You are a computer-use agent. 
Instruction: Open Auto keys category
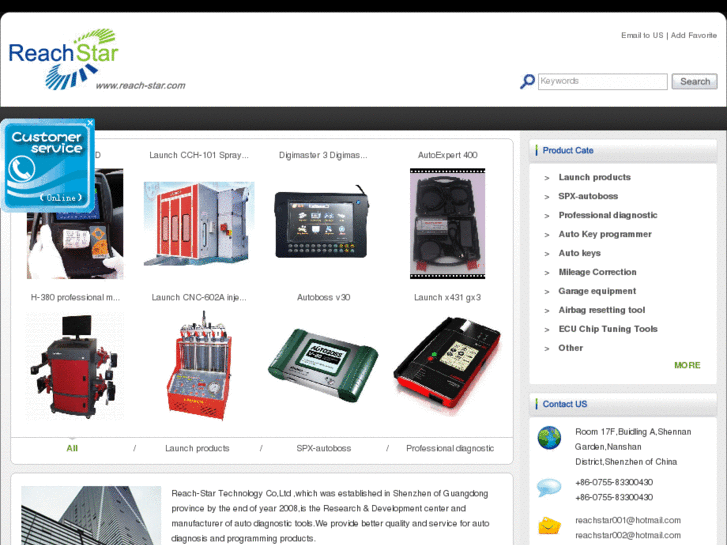tap(580, 253)
